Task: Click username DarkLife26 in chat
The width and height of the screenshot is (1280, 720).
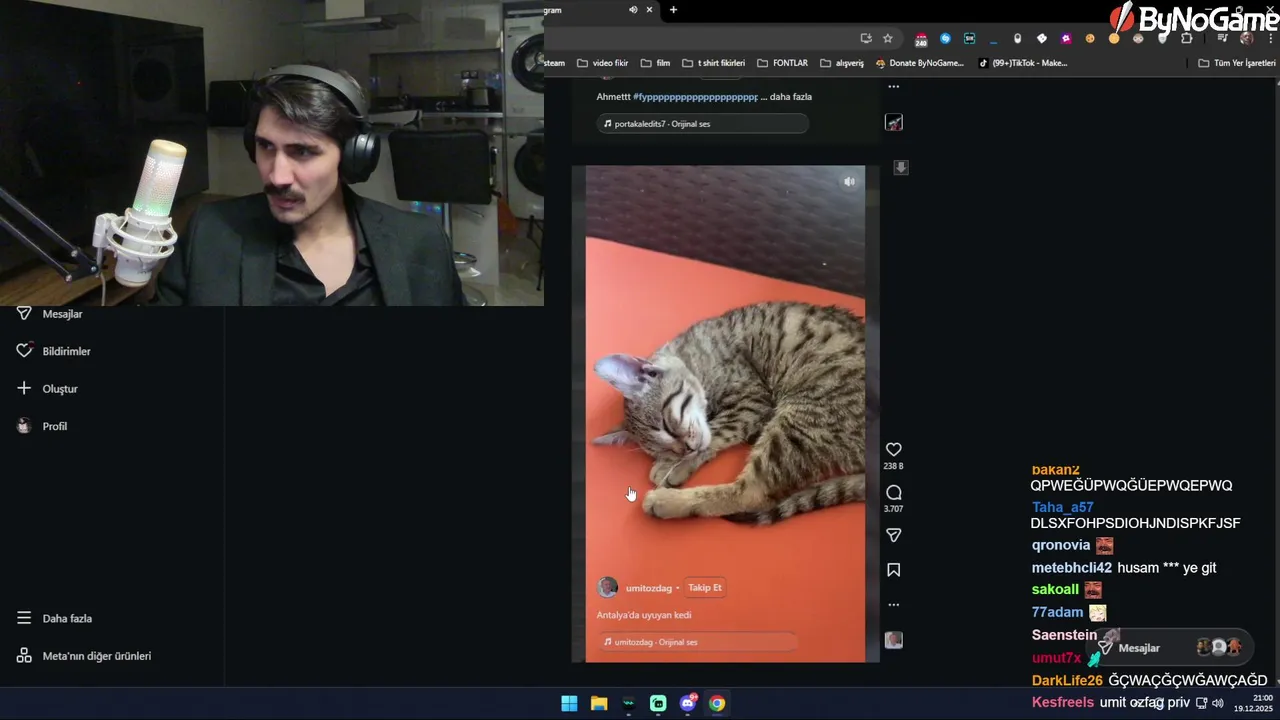Action: click(x=1067, y=680)
